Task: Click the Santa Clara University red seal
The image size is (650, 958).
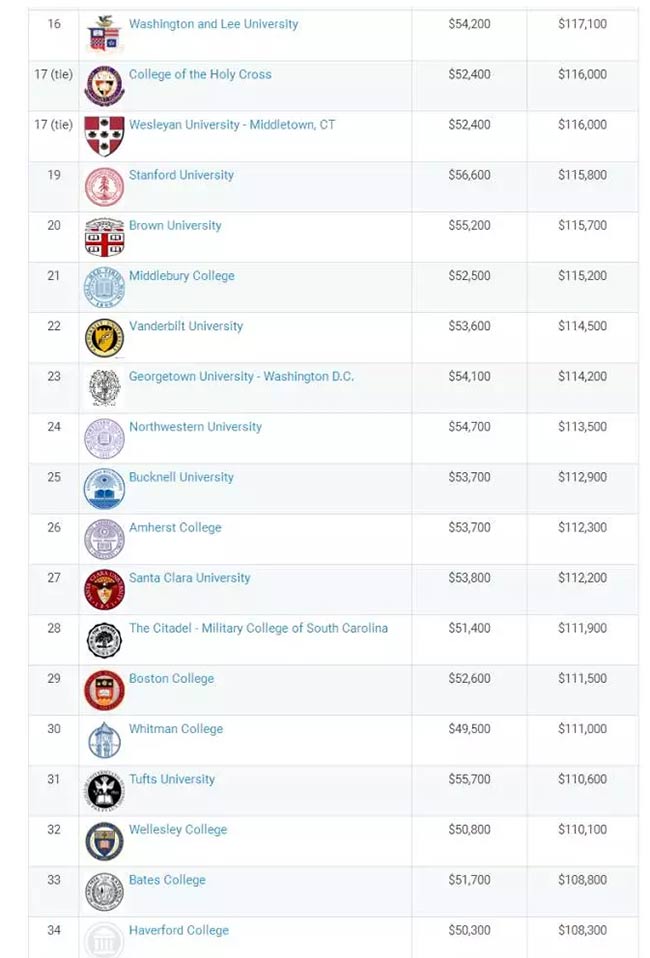Action: pos(104,590)
